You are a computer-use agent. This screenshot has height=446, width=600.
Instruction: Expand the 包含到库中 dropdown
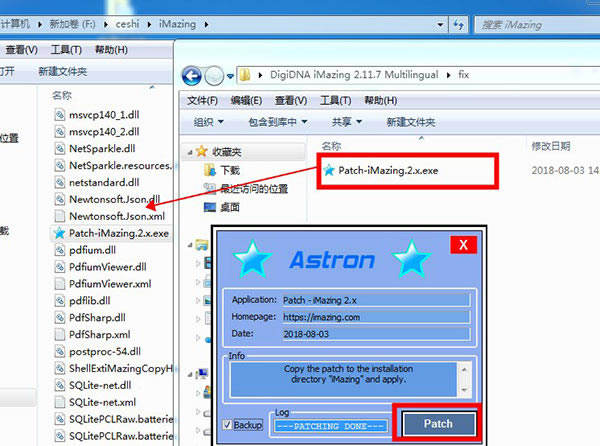277,122
